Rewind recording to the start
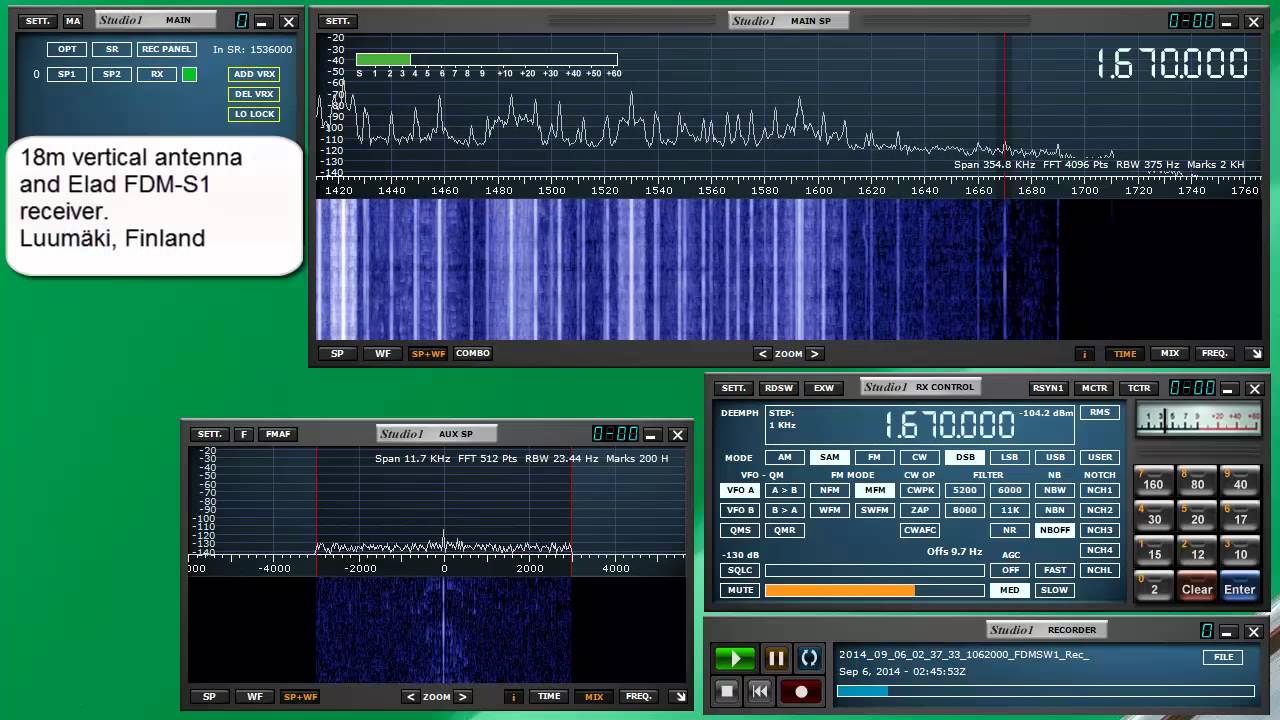The height and width of the screenshot is (720, 1280). [x=760, y=690]
